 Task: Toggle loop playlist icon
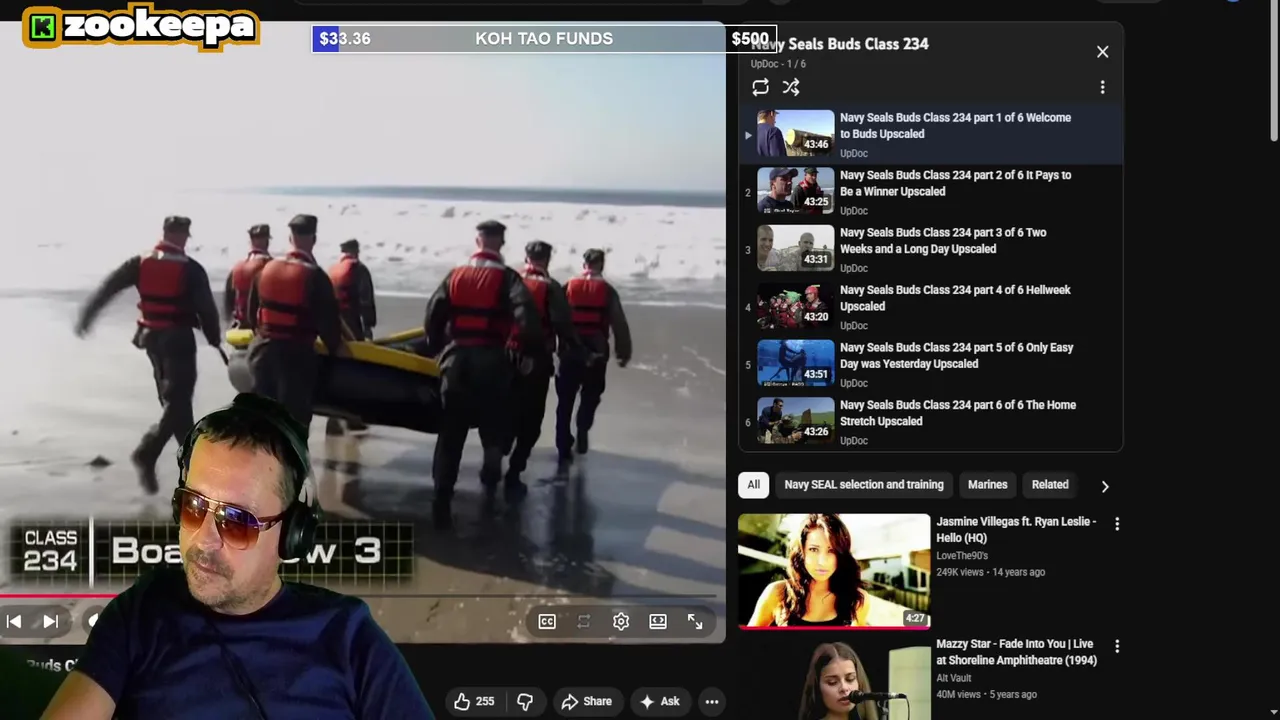click(760, 87)
